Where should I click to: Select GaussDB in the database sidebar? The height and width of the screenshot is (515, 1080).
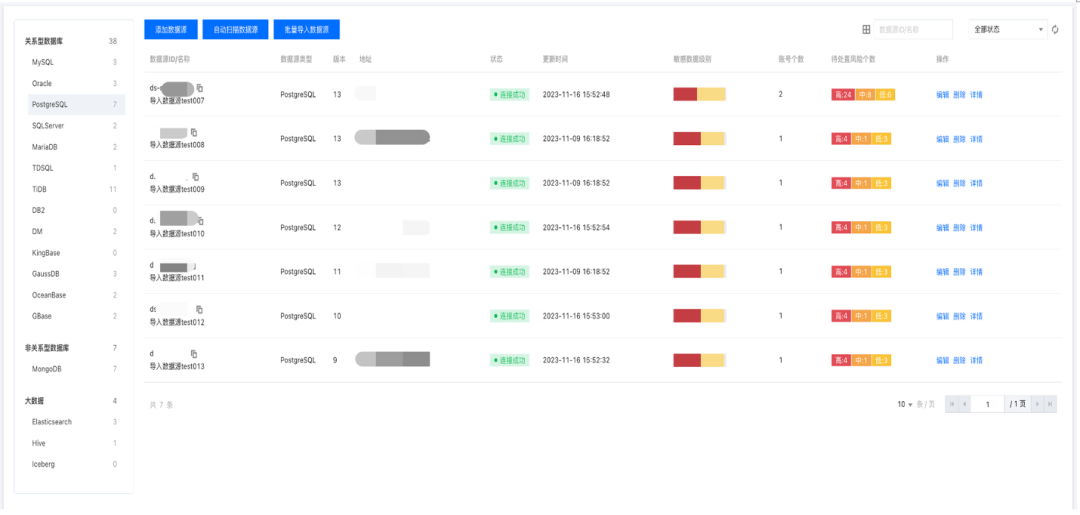[x=76, y=274]
